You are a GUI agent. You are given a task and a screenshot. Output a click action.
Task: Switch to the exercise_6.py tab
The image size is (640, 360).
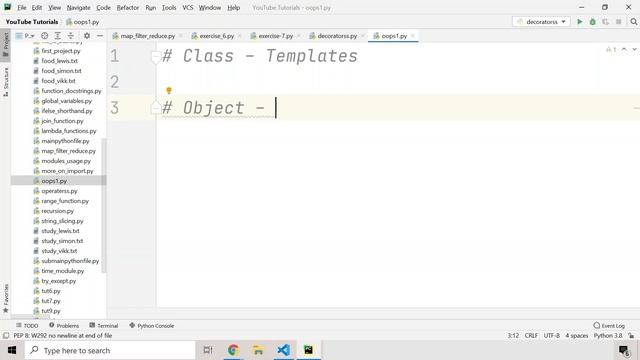point(216,36)
